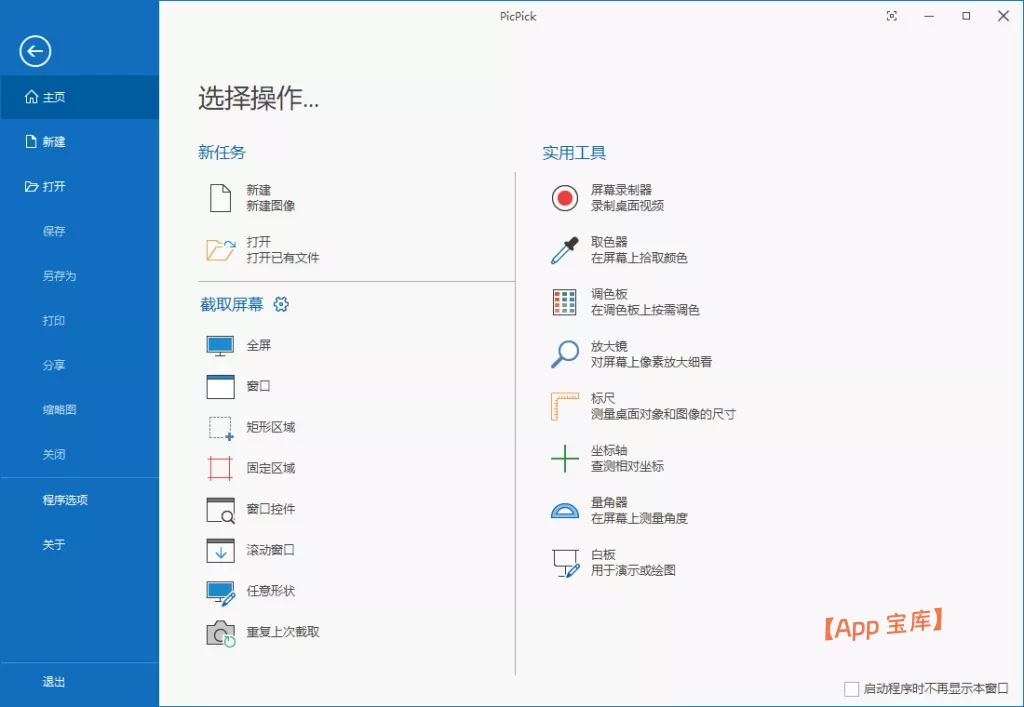Click 退出 at the sidebar bottom
This screenshot has width=1024, height=707.
[54, 682]
